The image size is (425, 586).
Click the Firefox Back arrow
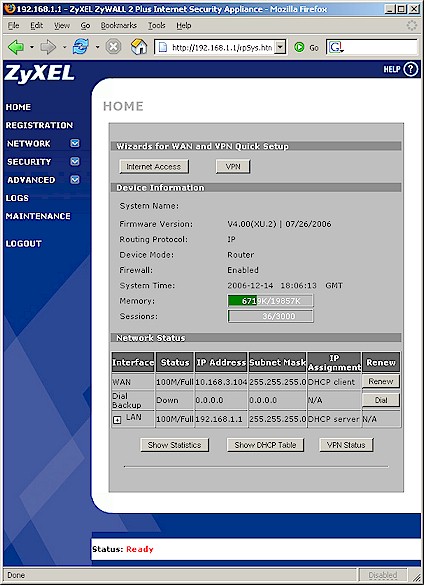pyautogui.click(x=16, y=47)
